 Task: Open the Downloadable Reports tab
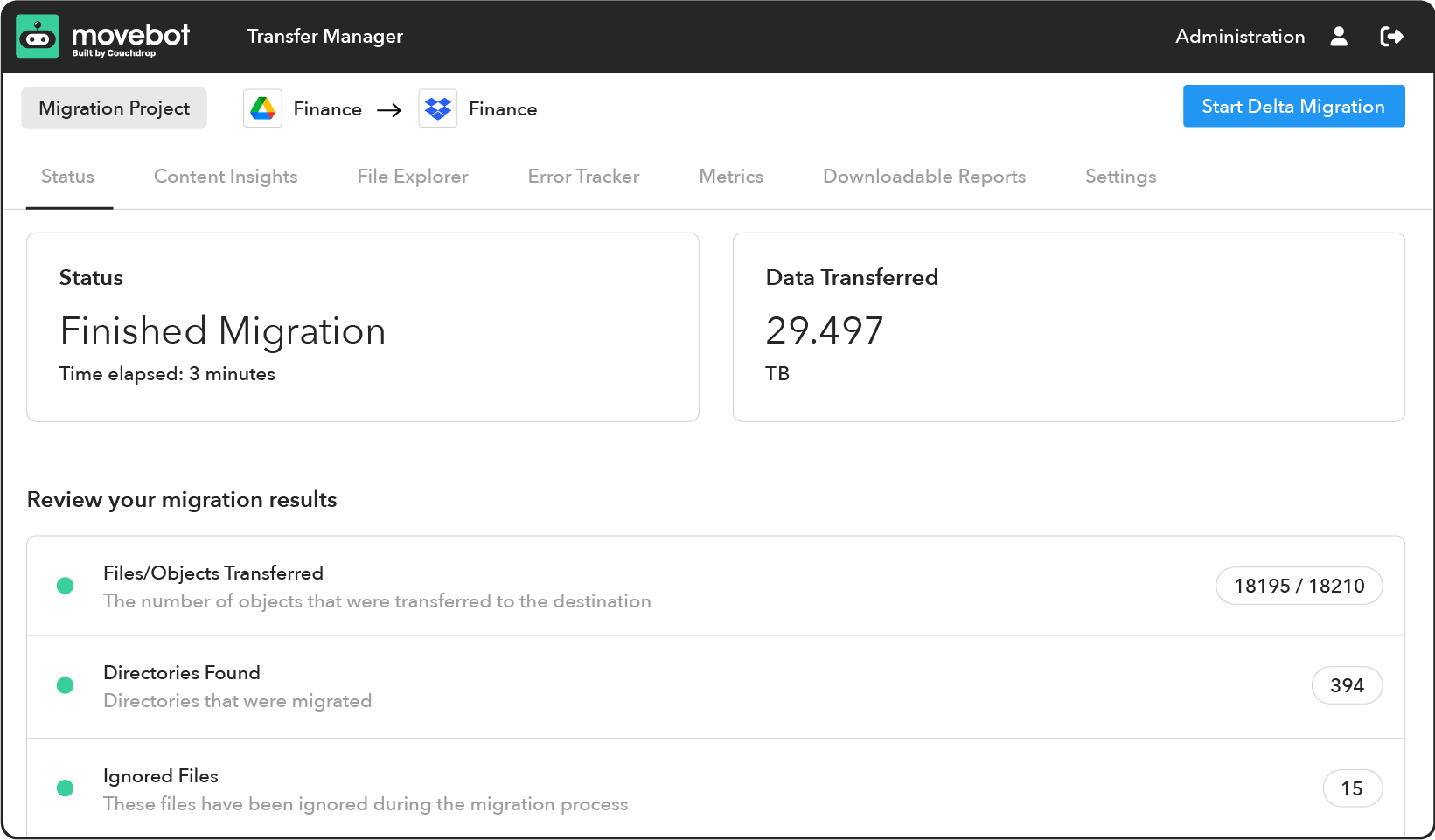pyautogui.click(x=924, y=177)
